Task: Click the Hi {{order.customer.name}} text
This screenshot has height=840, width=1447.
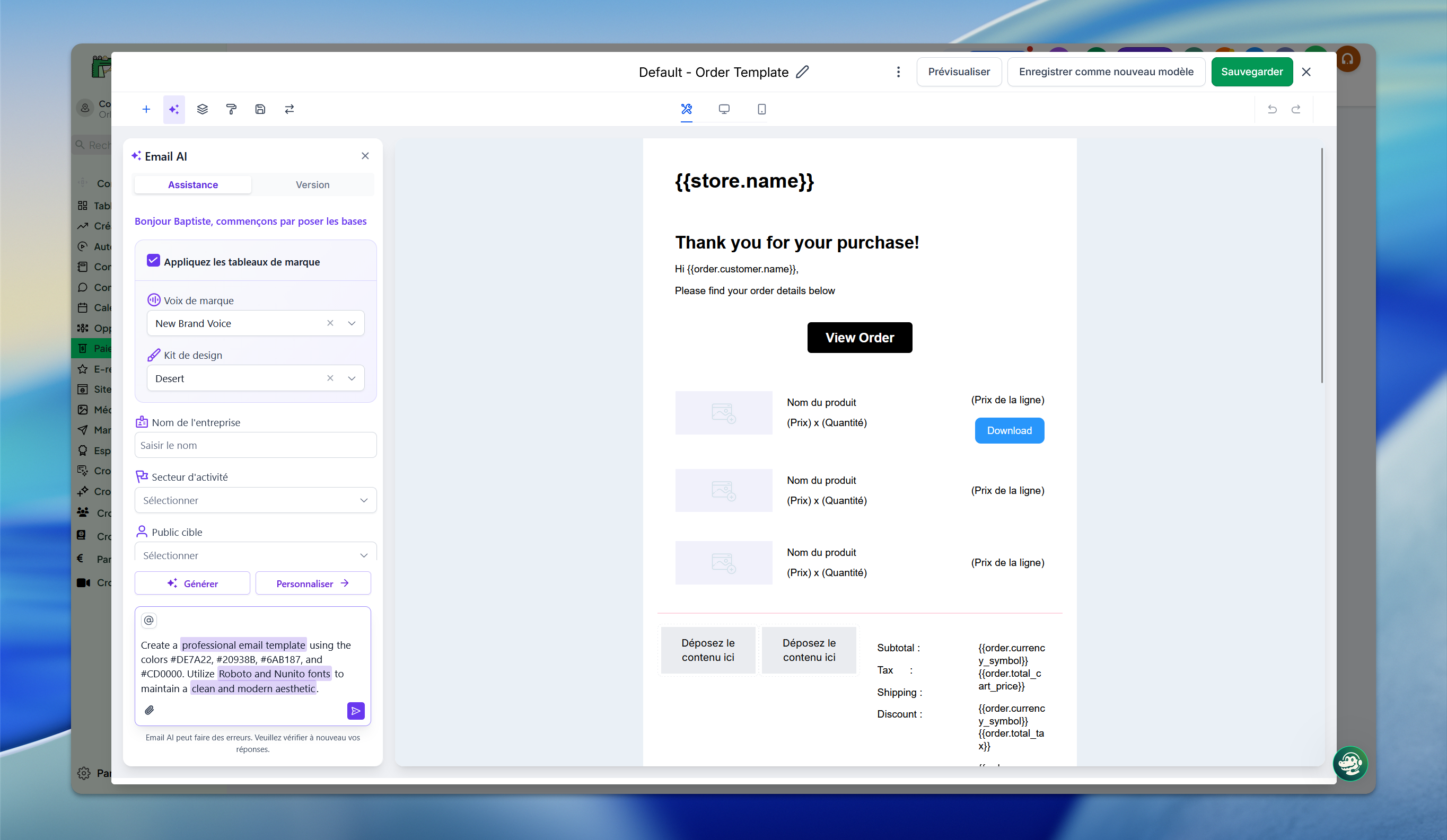Action: (x=736, y=269)
